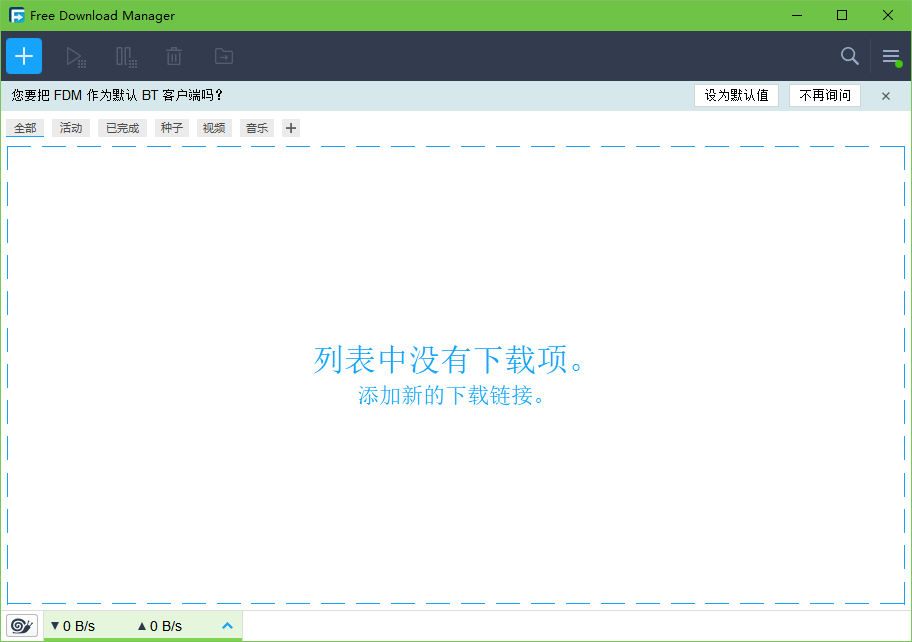The width and height of the screenshot is (912, 642).
Task: Open the main menu hamburger icon
Action: [891, 56]
